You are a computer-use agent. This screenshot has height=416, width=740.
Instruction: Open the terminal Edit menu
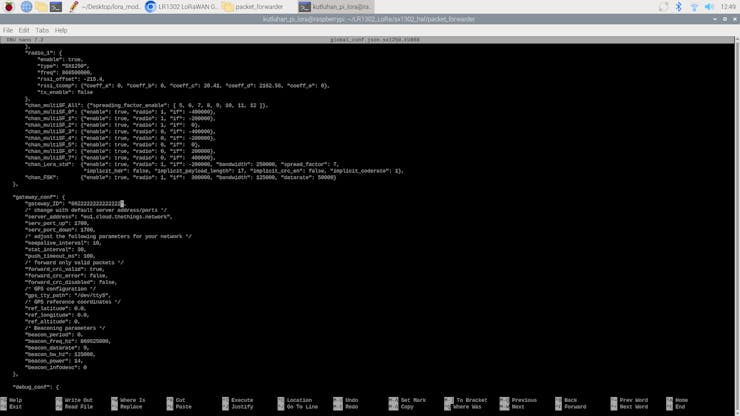coord(24,30)
